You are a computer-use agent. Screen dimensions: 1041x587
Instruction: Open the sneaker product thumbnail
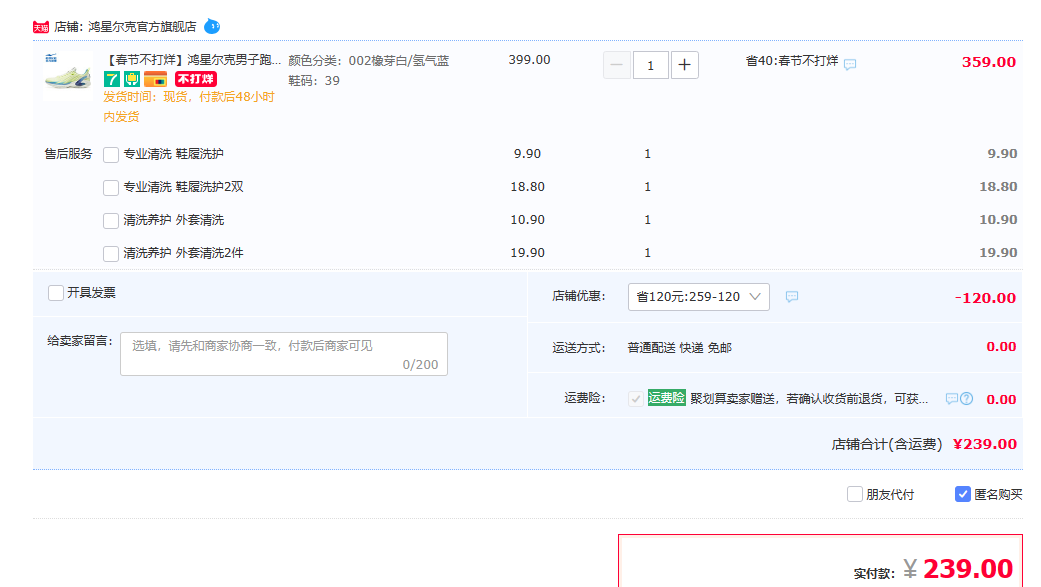pos(67,74)
